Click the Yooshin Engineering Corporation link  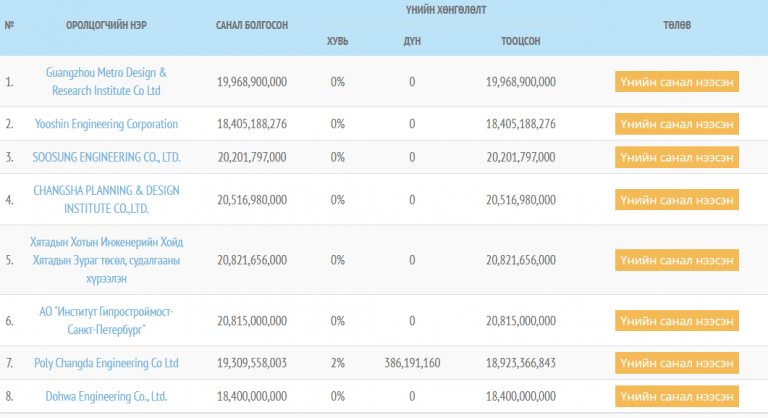(105, 124)
